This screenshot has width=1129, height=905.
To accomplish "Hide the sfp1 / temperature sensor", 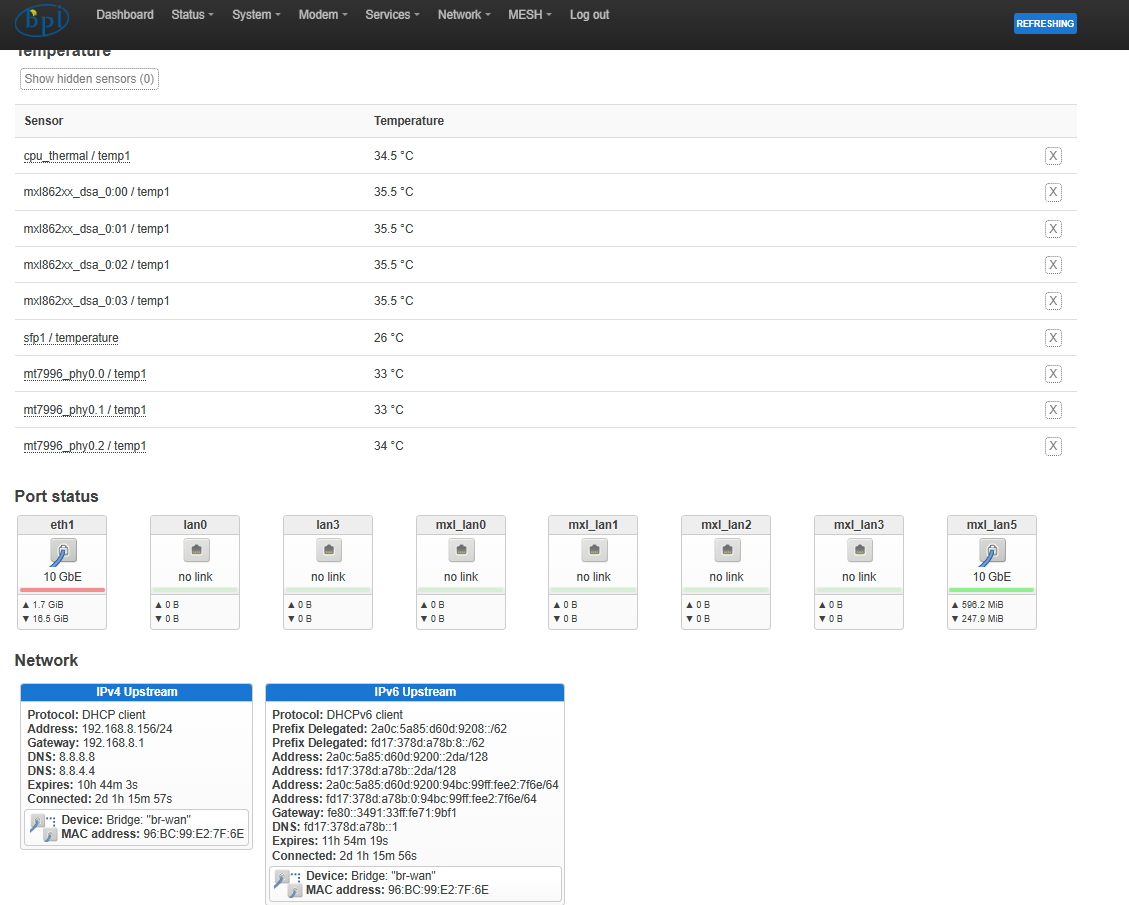I will 1053,338.
